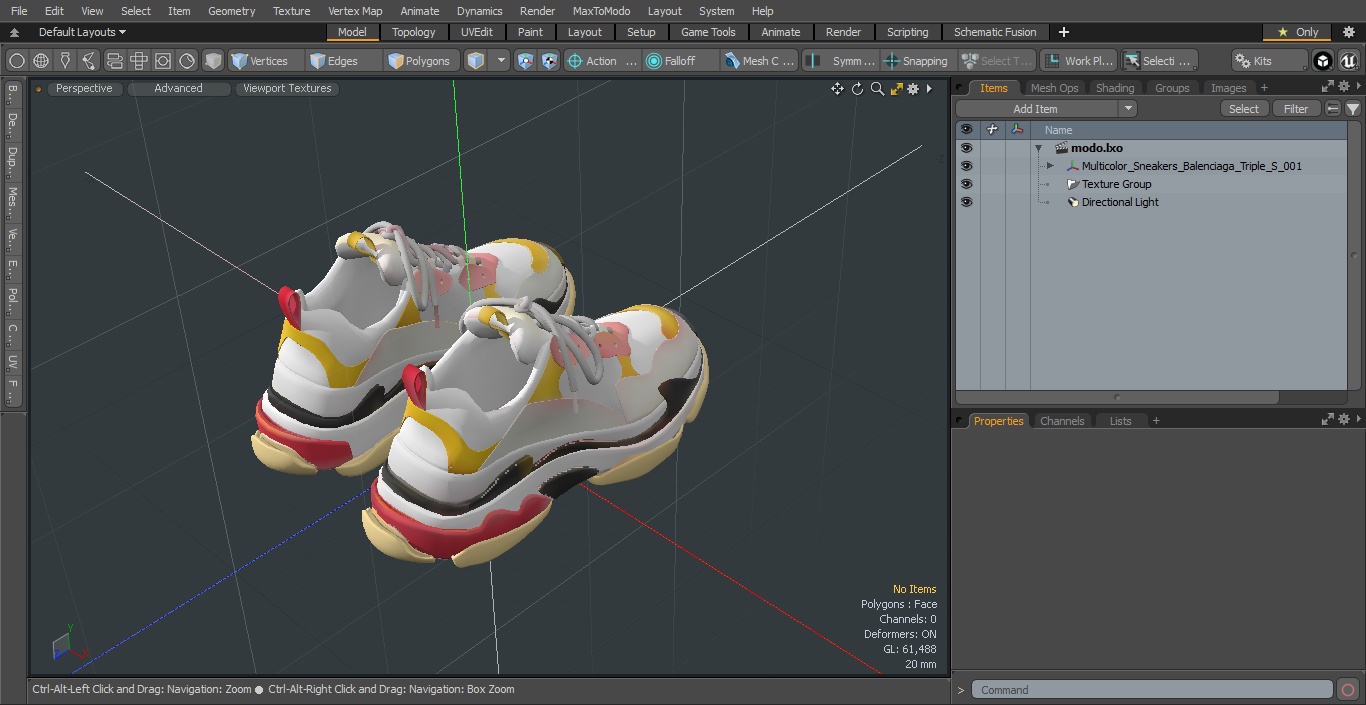Viewport: 1366px width, 705px height.
Task: Click the viewport more arrow
Action: pos(929,89)
